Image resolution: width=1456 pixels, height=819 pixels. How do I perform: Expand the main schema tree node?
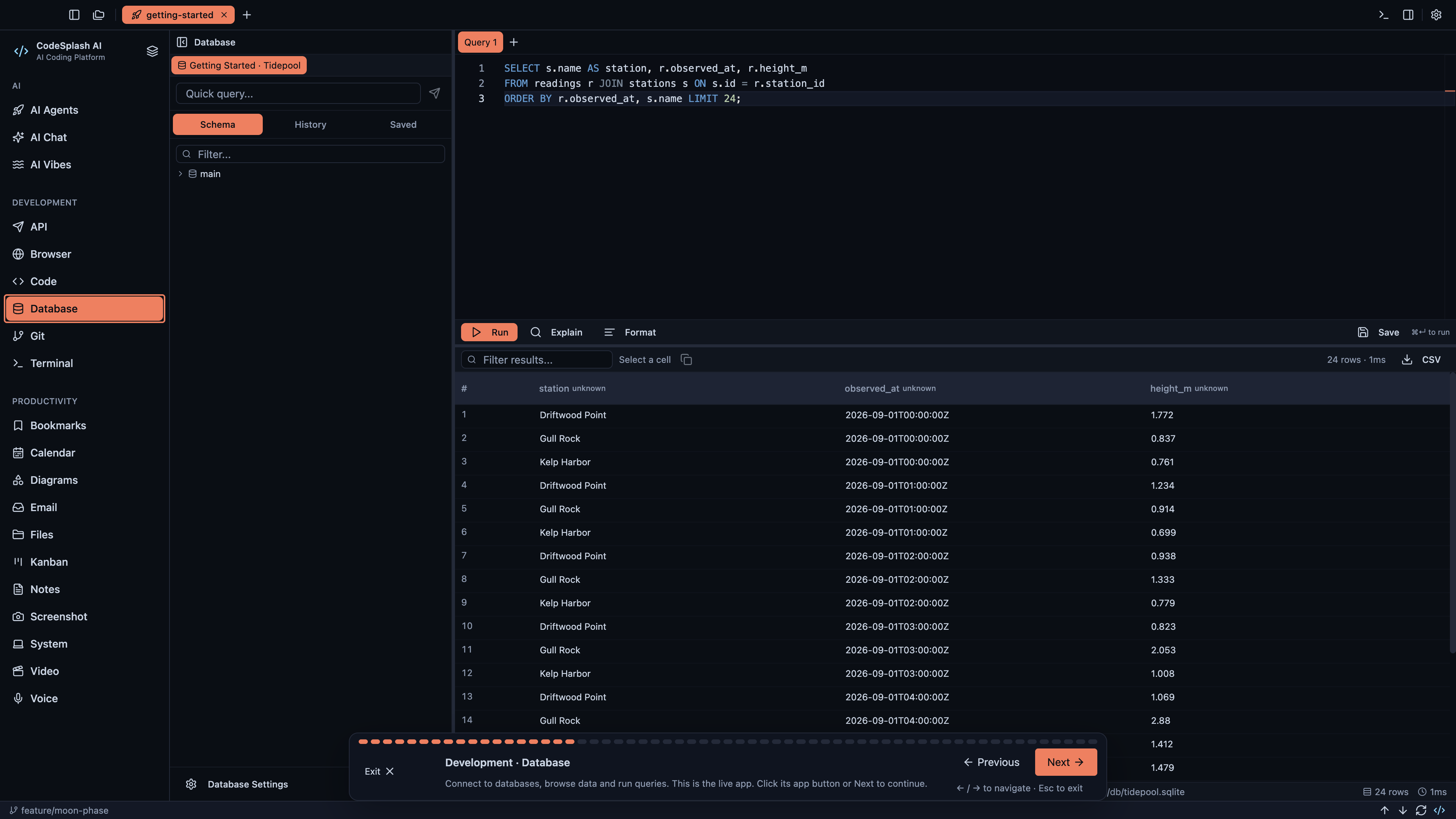180,174
